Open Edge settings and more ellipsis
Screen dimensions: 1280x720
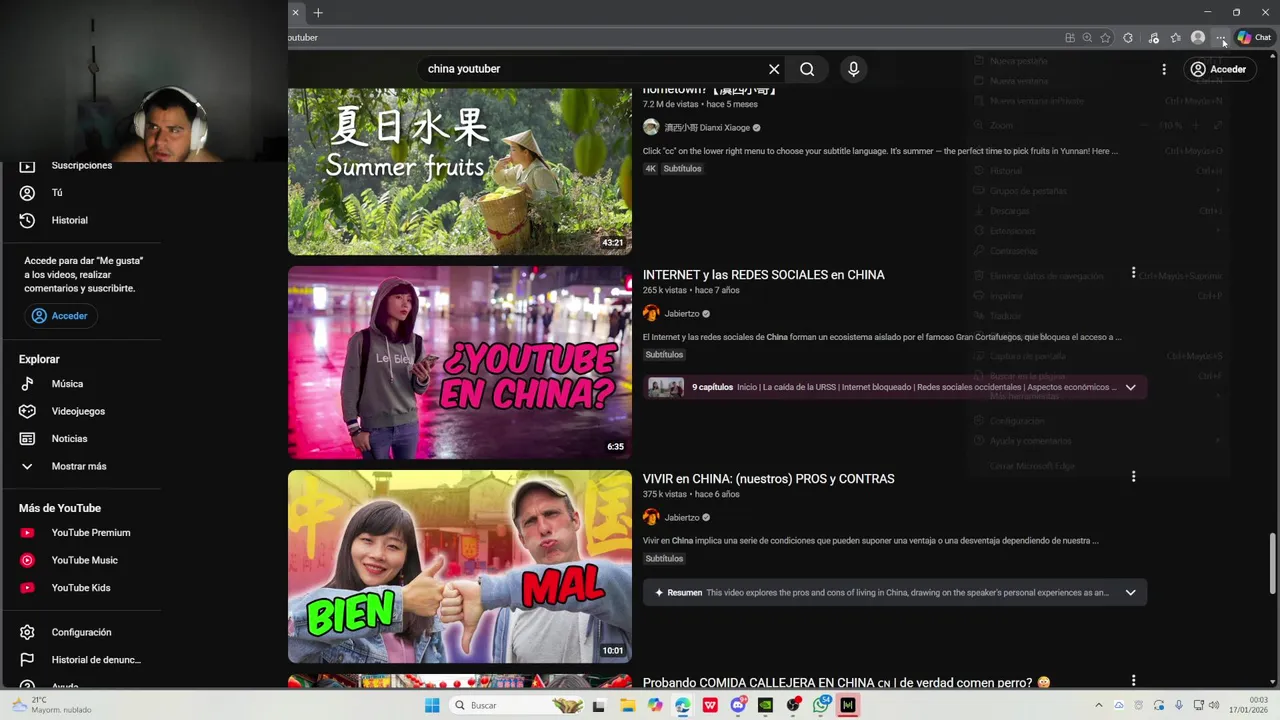1220,38
